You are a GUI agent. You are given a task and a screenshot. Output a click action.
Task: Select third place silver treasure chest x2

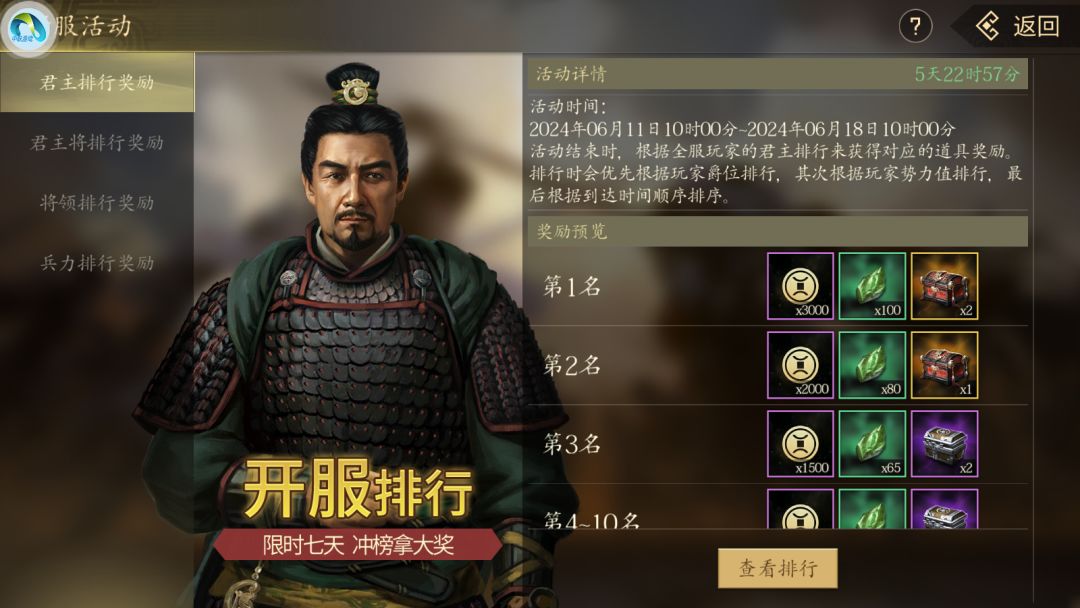click(944, 443)
